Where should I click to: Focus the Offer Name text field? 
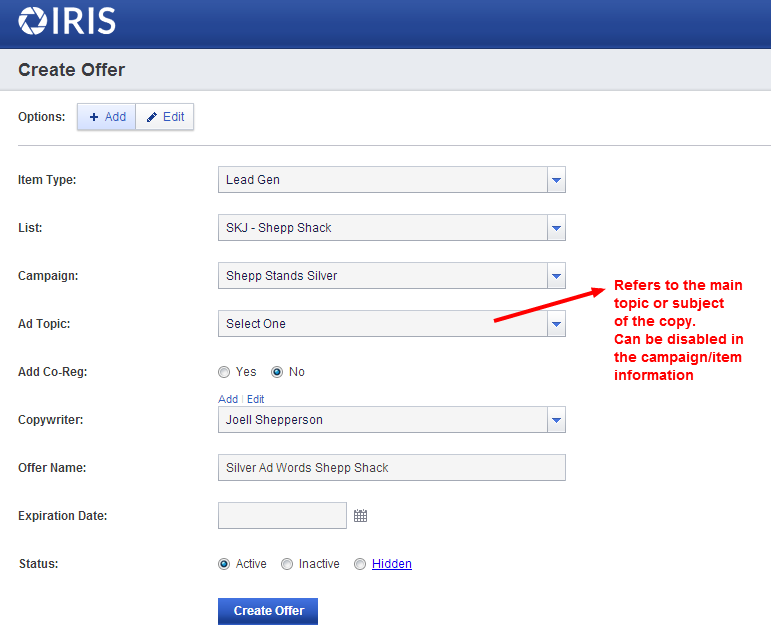click(391, 468)
